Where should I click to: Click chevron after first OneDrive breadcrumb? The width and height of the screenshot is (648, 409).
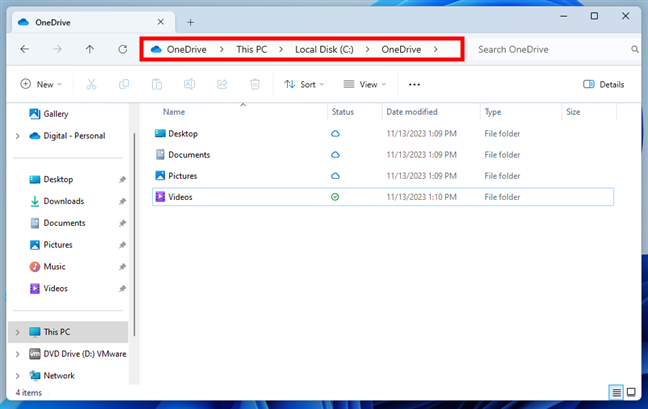coord(222,49)
